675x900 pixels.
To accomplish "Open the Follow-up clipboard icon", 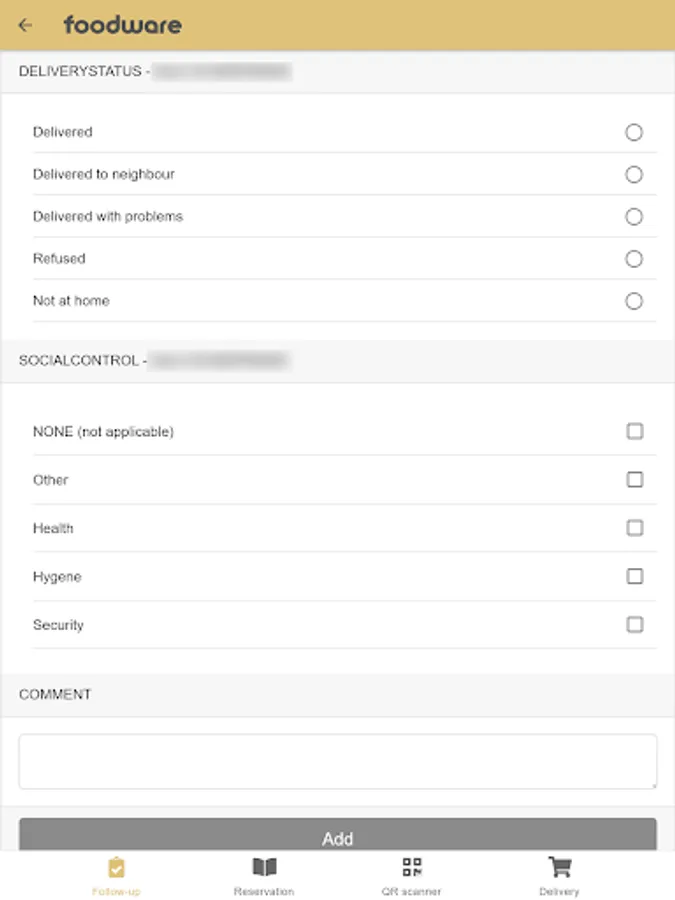I will click(116, 867).
